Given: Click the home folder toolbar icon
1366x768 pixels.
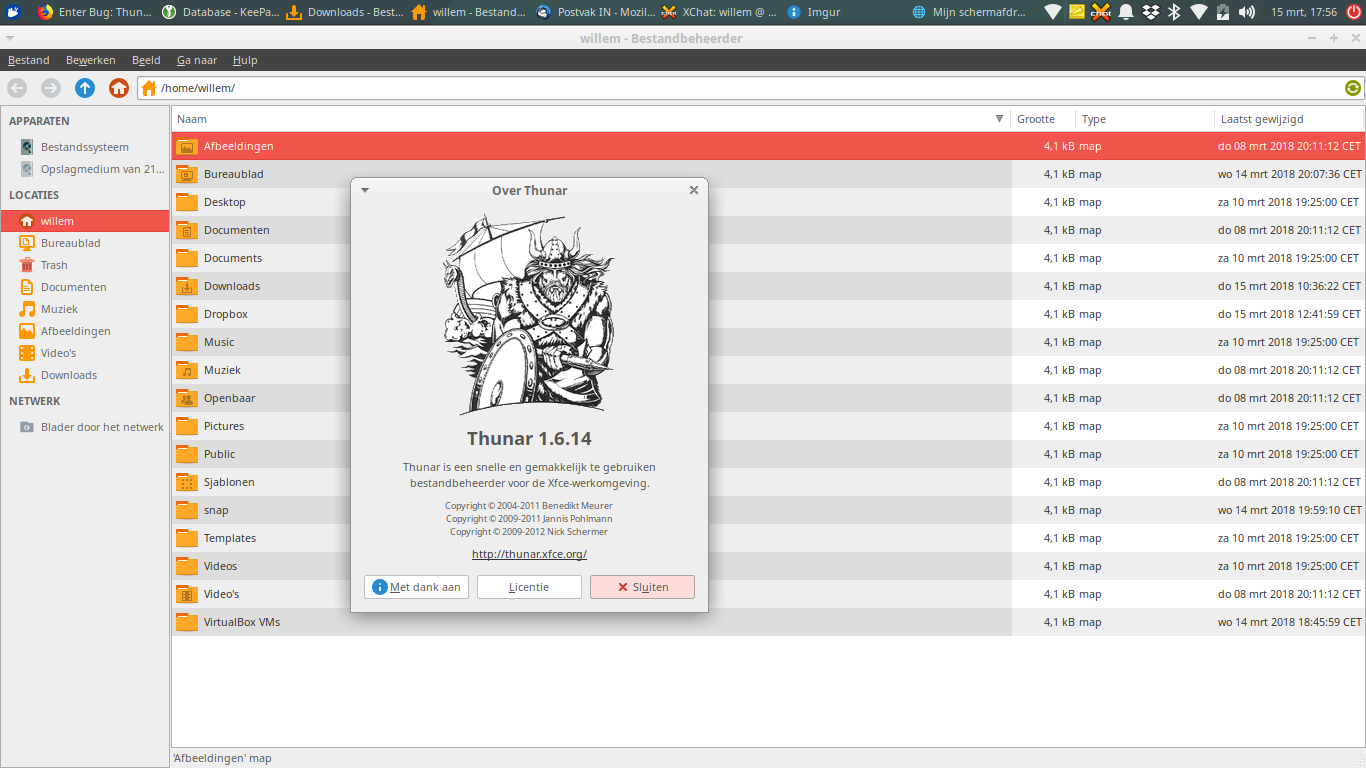Looking at the screenshot, I should tap(119, 88).
